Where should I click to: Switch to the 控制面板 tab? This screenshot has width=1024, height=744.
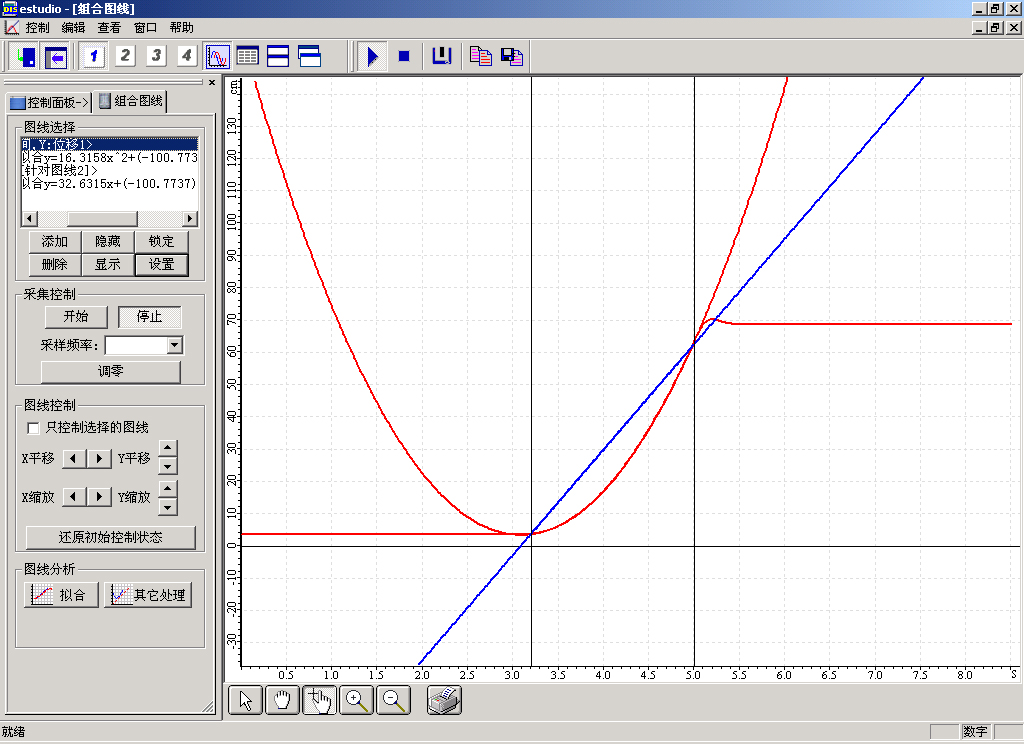[x=48, y=102]
